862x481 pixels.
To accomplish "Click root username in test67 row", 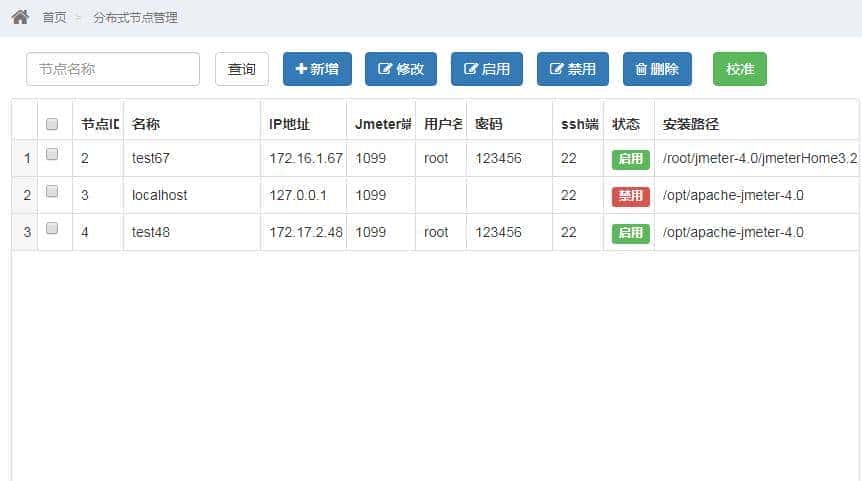I will click(436, 158).
